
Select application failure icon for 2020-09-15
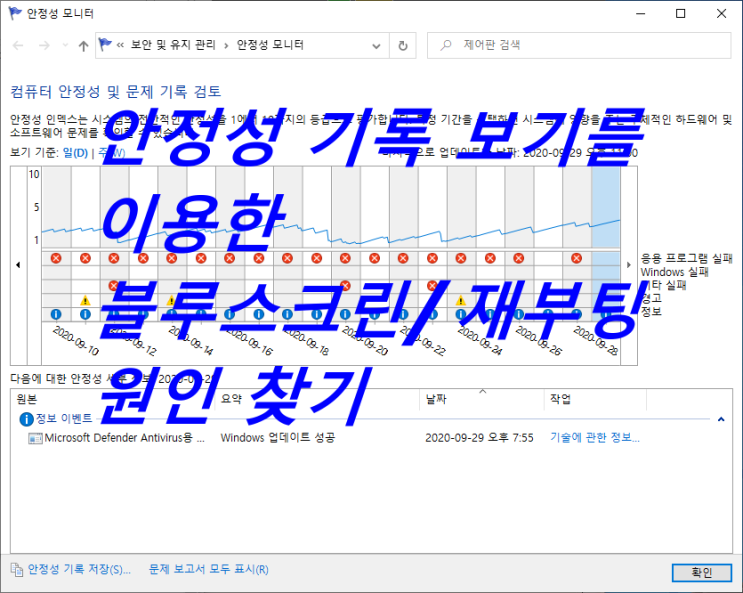click(x=201, y=258)
